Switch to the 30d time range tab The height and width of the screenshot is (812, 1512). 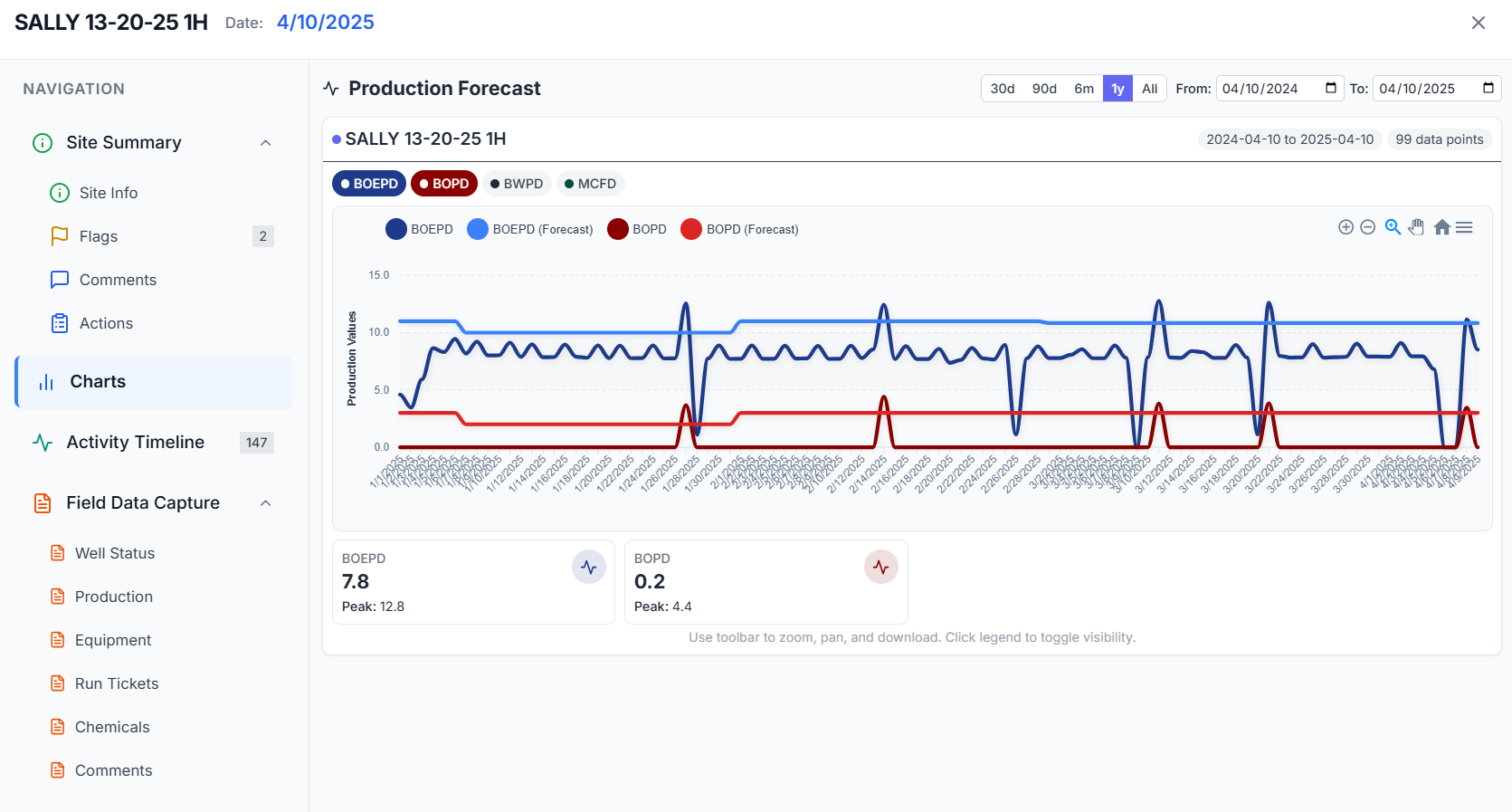coord(1002,88)
